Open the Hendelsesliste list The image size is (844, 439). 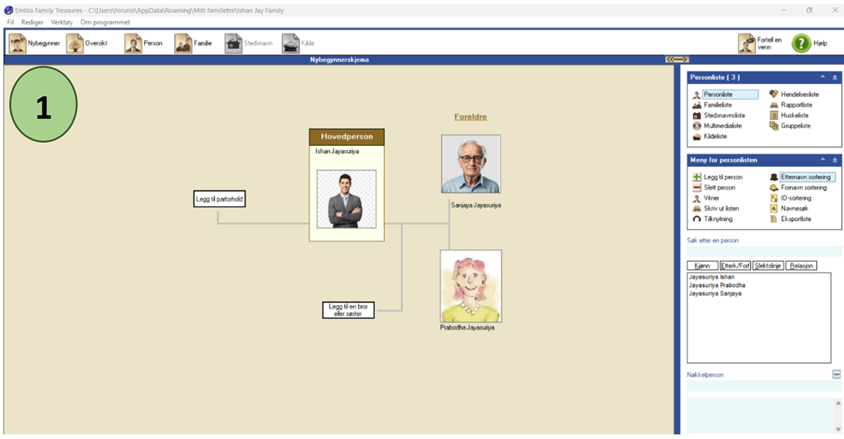(x=798, y=94)
